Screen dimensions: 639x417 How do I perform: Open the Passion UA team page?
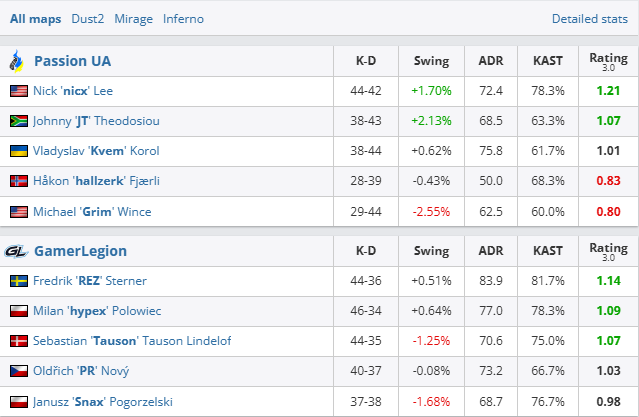[x=73, y=61]
